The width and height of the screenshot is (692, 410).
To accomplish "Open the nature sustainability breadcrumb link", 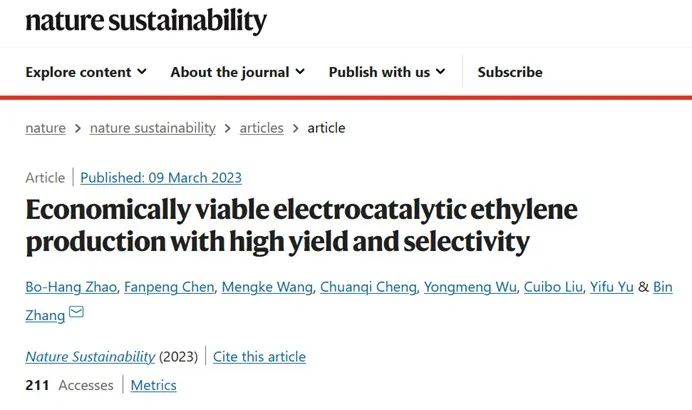I will coord(153,128).
